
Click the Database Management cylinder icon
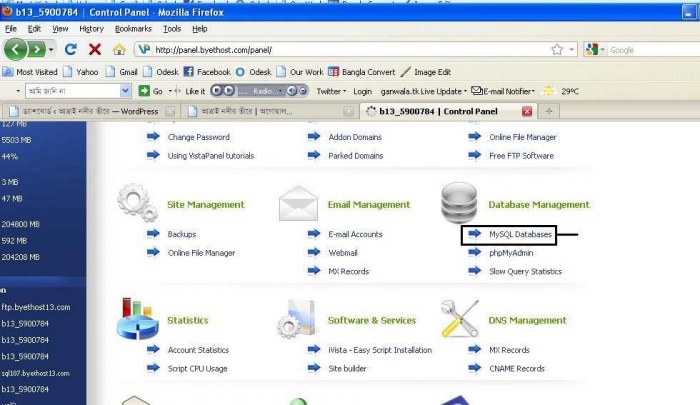(x=459, y=202)
